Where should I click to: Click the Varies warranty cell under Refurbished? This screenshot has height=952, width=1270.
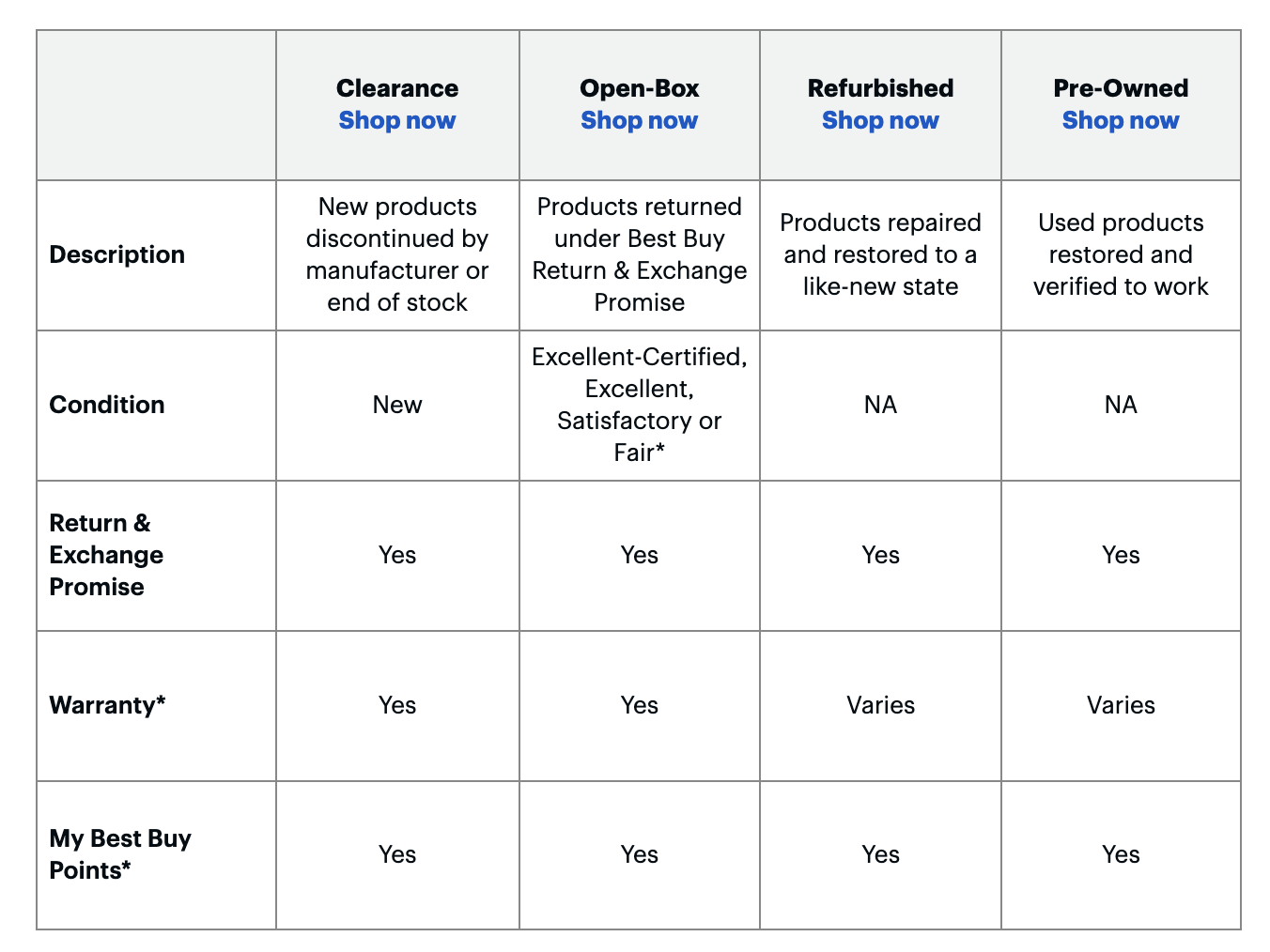click(x=880, y=705)
